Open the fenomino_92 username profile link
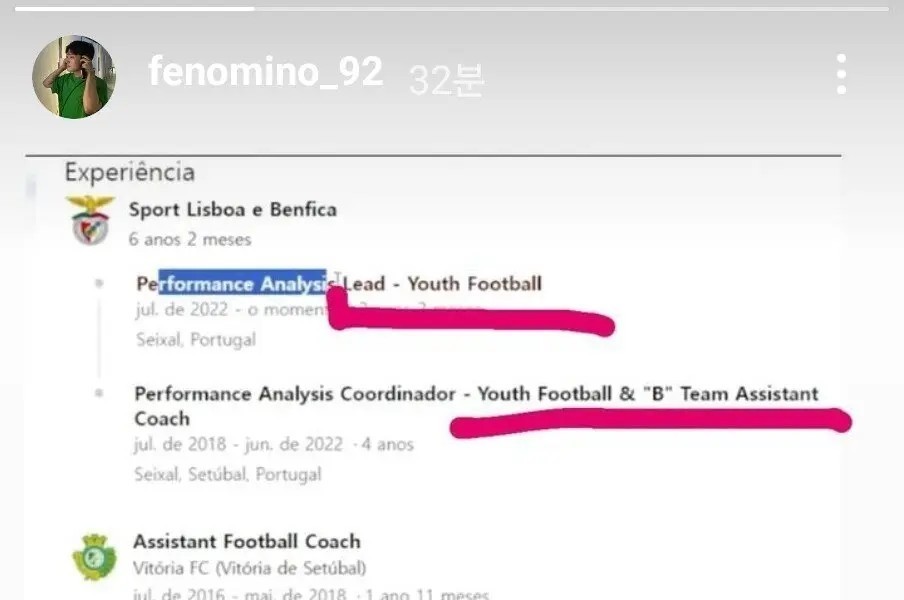 coord(265,72)
